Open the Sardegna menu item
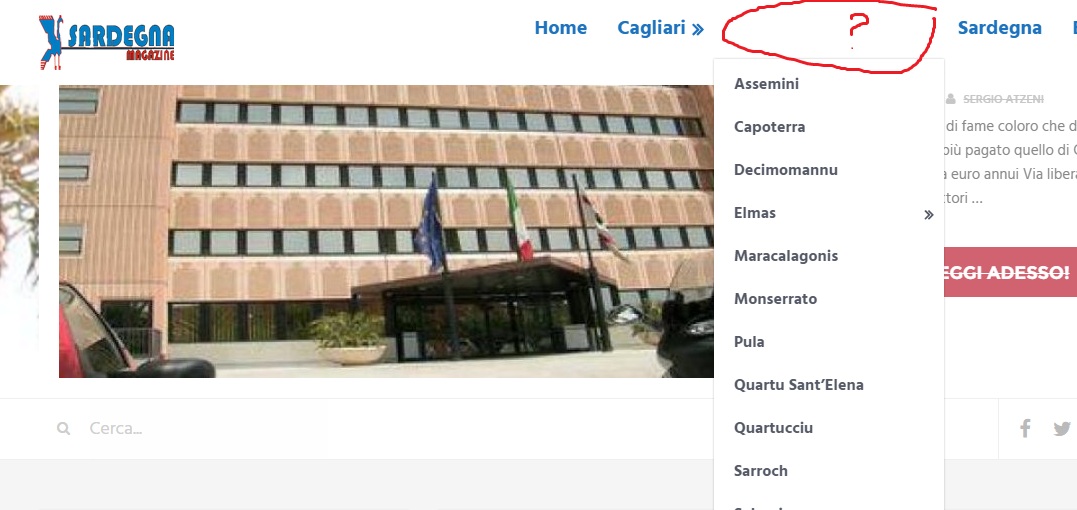 click(x=999, y=28)
